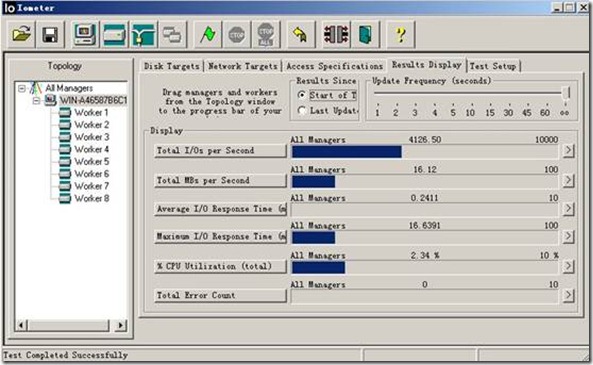593x365 pixels.
Task: Select Worker 4 in the topology tree
Action: (92, 149)
